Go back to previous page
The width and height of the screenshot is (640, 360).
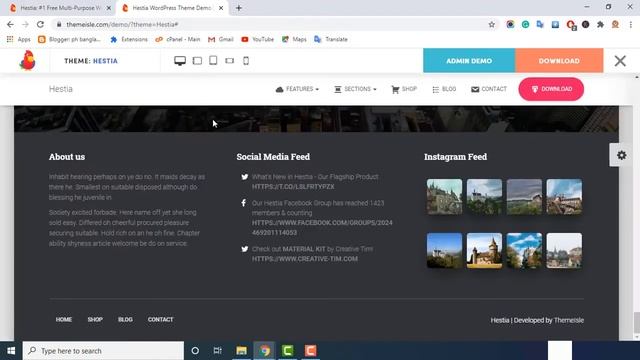point(10,24)
